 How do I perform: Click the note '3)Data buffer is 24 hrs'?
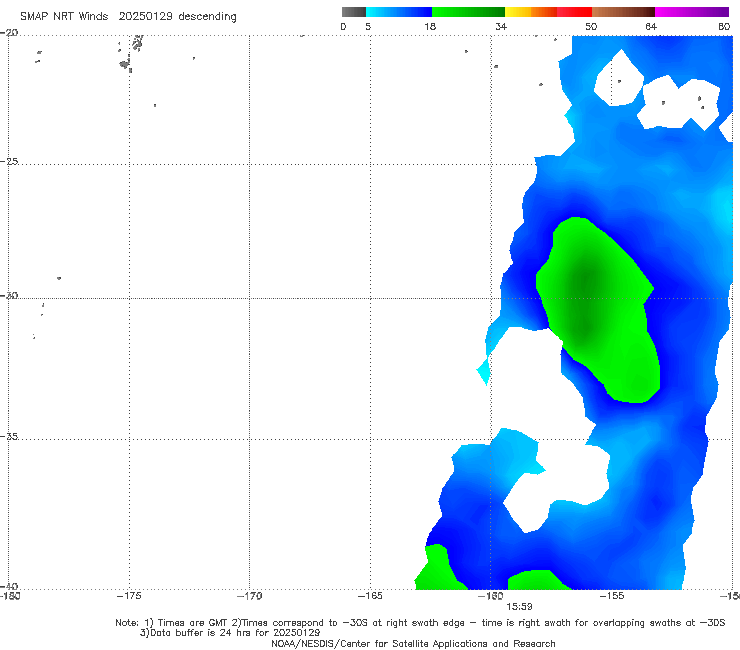[230, 633]
